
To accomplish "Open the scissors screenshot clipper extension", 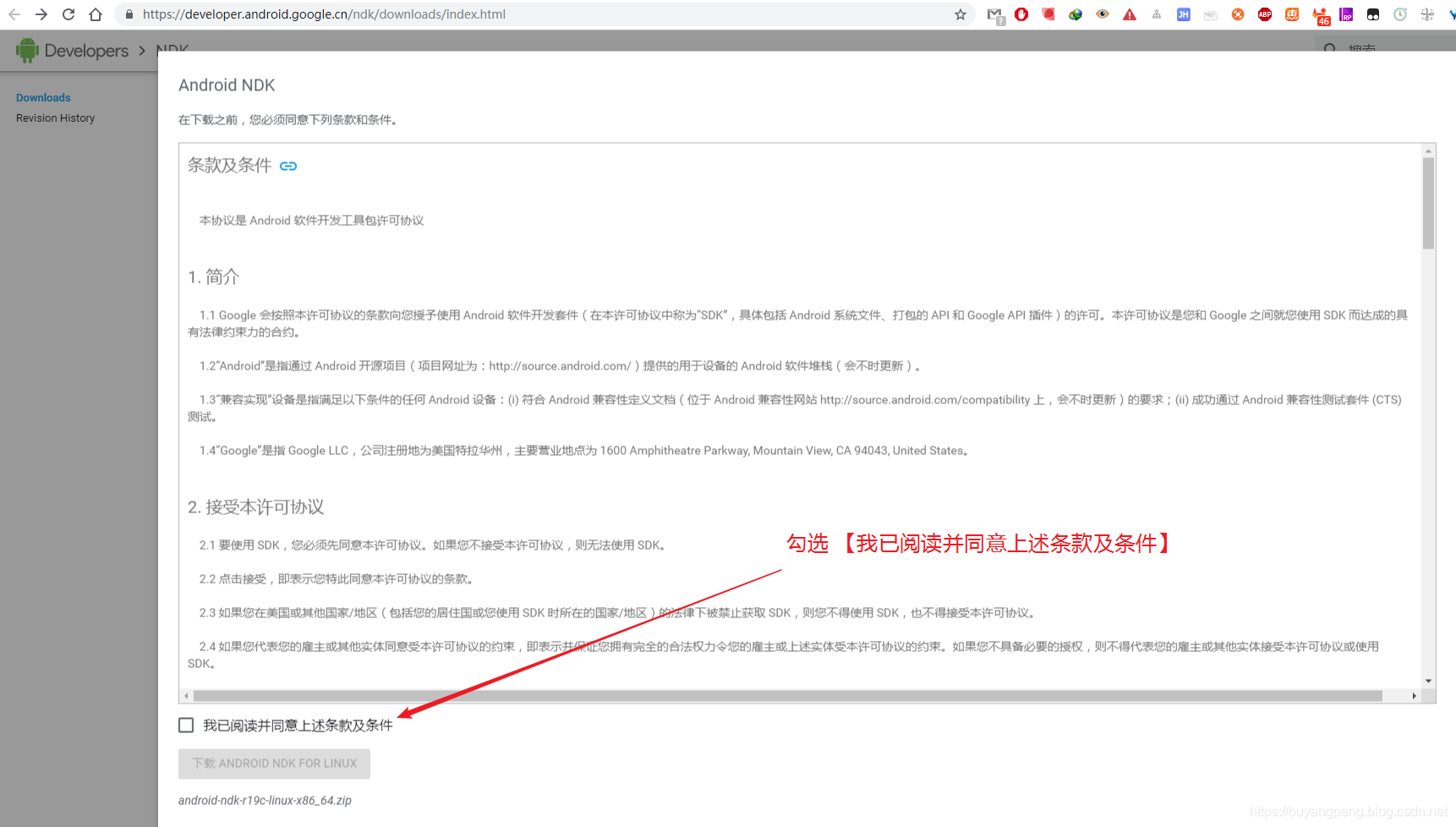I will point(1427,14).
